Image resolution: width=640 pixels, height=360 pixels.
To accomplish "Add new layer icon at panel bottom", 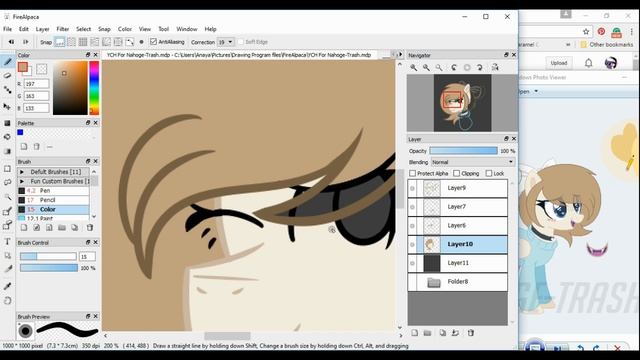I will (x=415, y=333).
